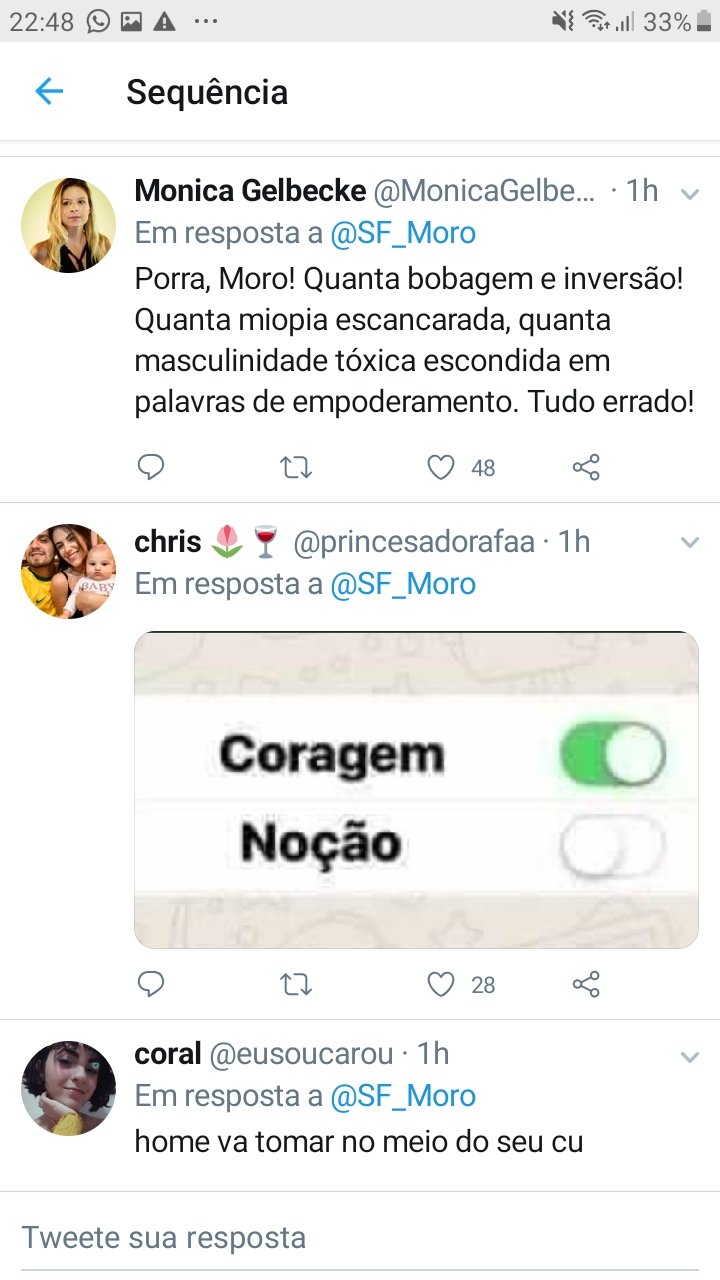Share Monica Gelbecke's tweet
The width and height of the screenshot is (720, 1280).
(586, 467)
